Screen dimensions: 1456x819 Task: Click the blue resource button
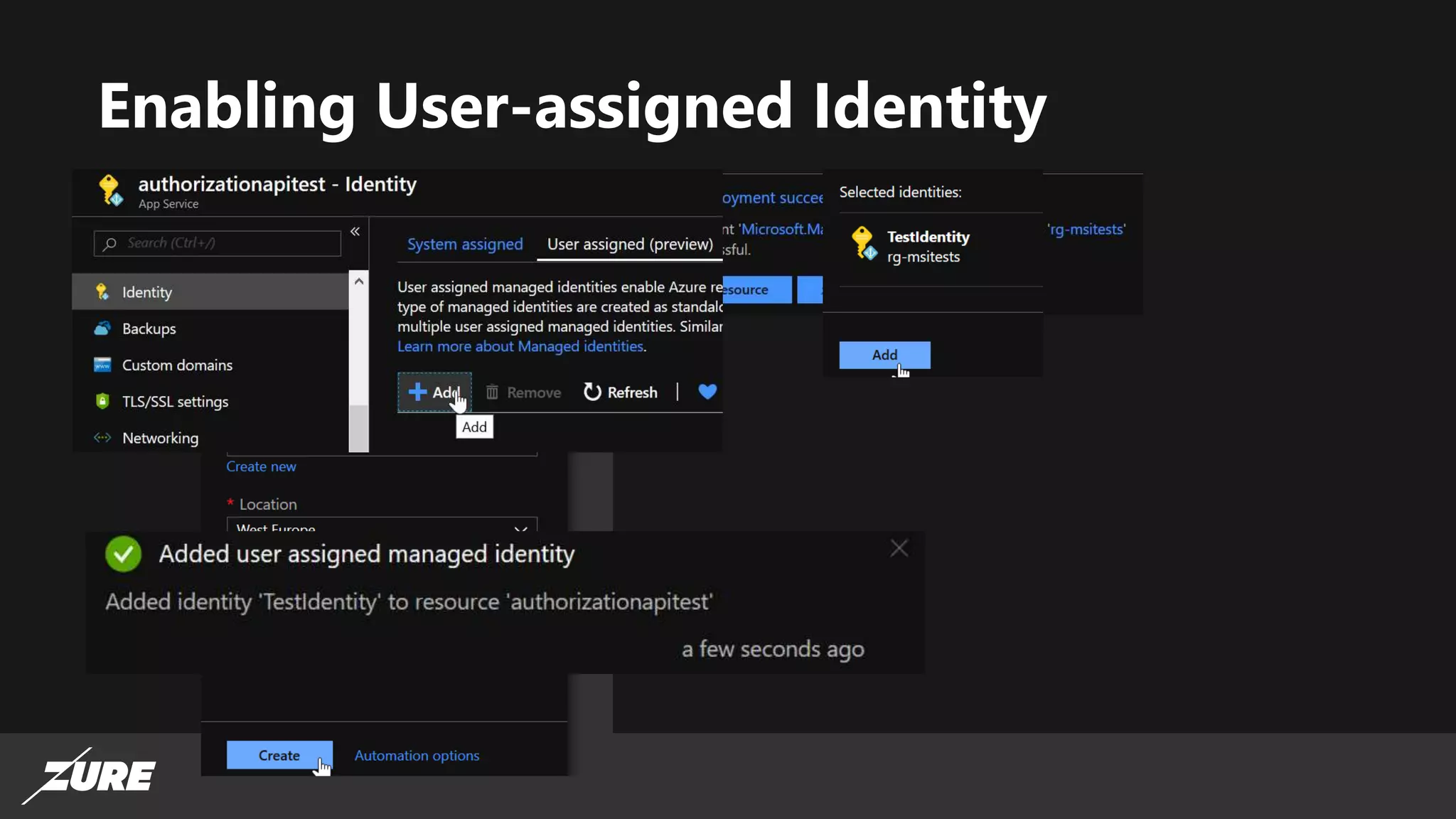click(757, 289)
